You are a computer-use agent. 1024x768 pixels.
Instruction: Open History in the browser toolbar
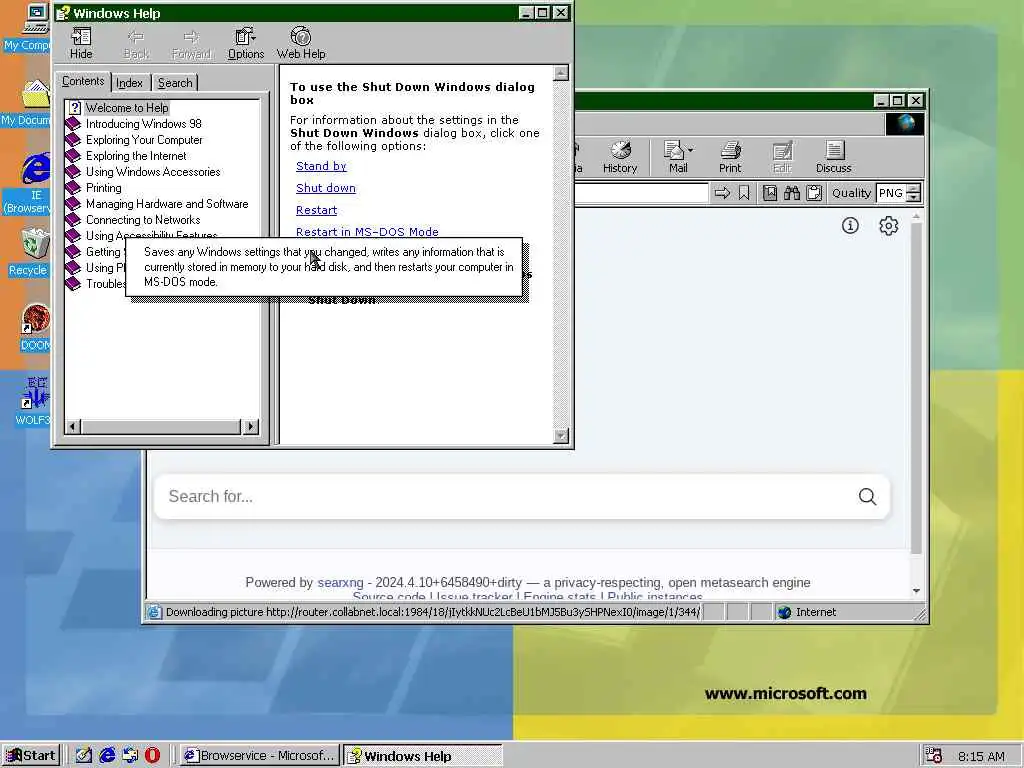click(620, 157)
